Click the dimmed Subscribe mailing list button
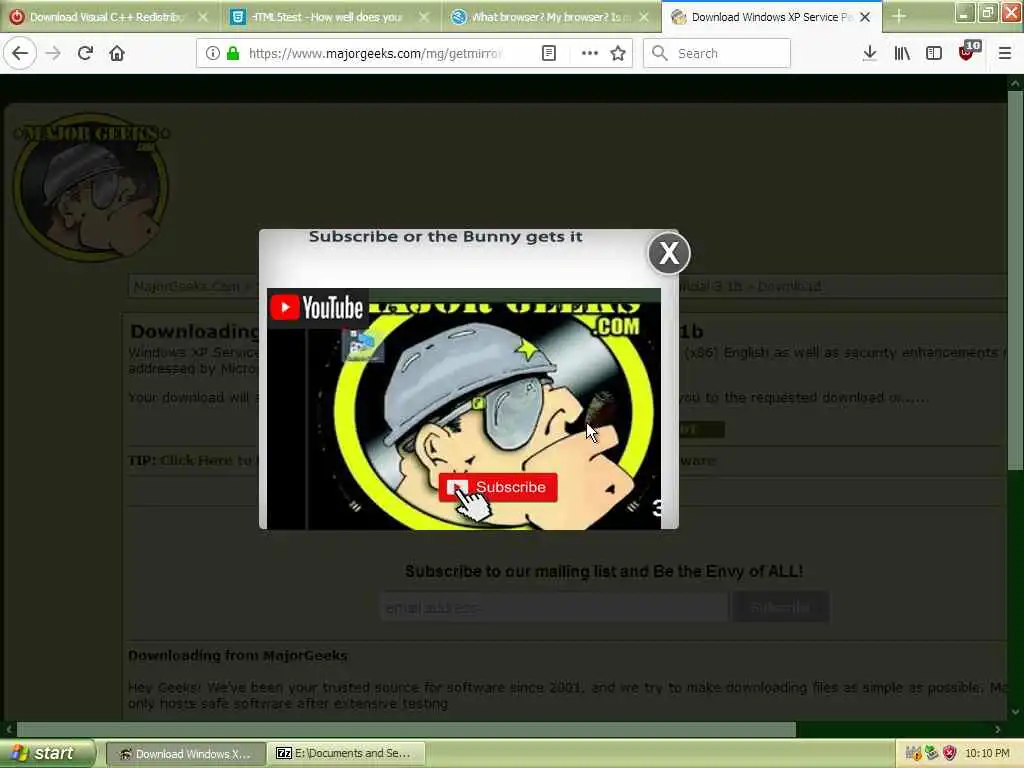This screenshot has height=768, width=1024. point(780,607)
